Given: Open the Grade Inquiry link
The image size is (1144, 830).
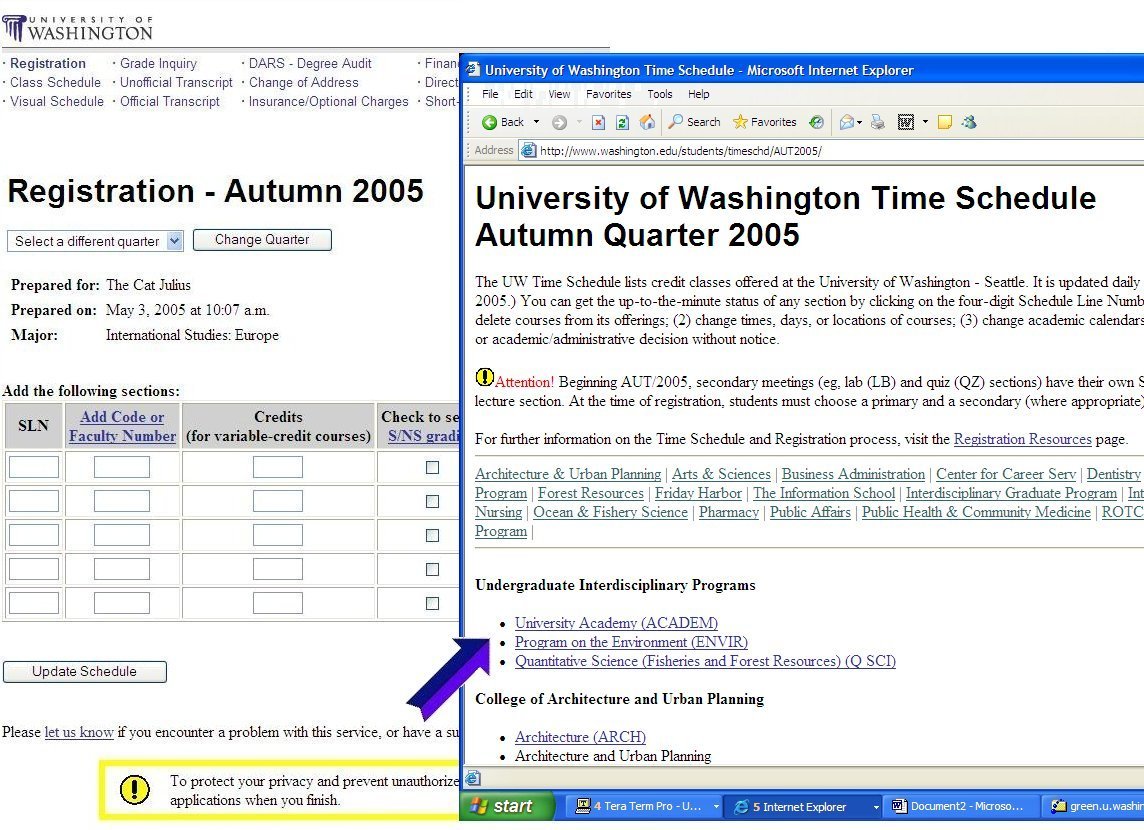Looking at the screenshot, I should [158, 63].
